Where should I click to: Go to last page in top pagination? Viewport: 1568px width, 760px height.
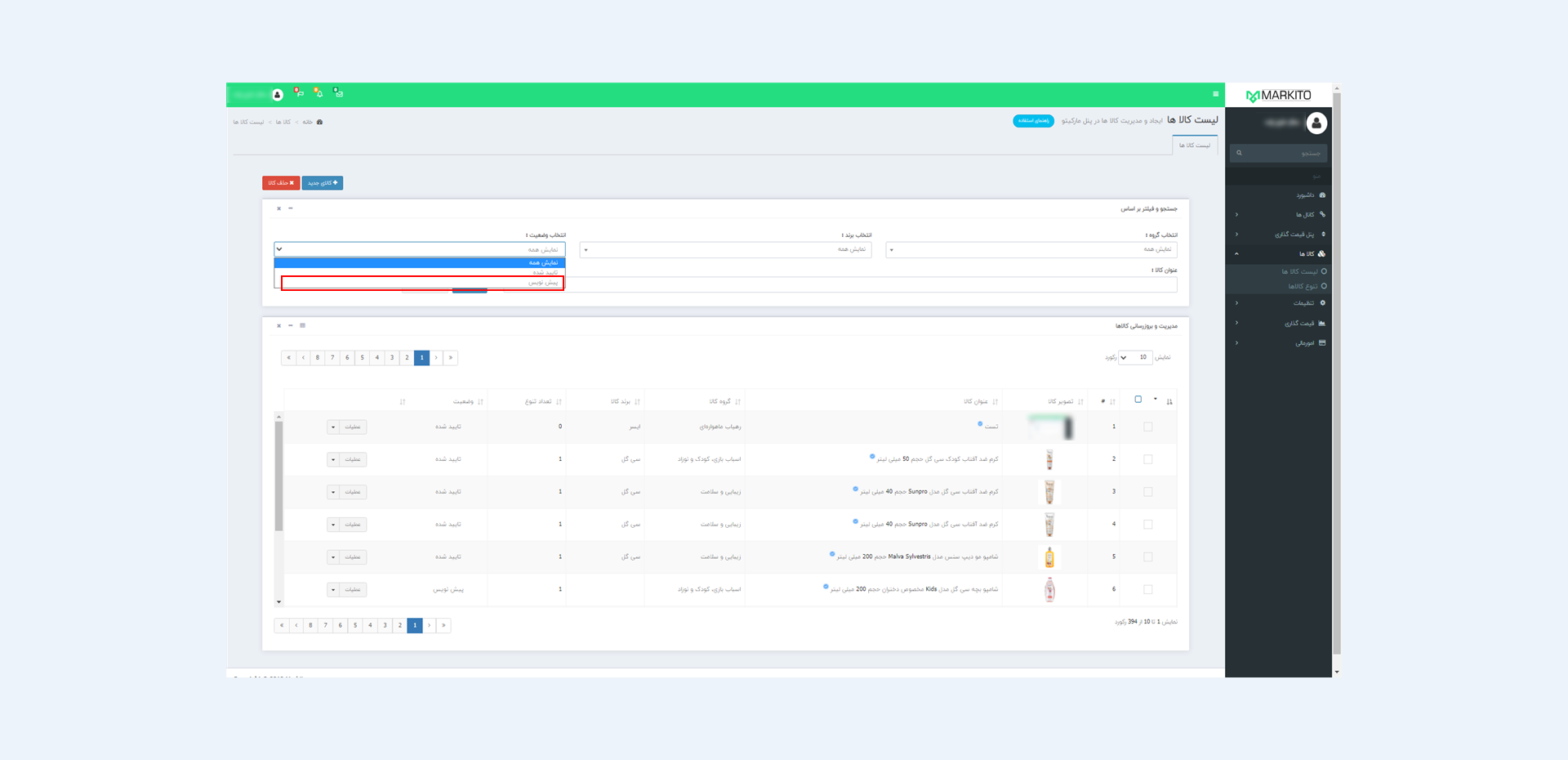tap(288, 358)
